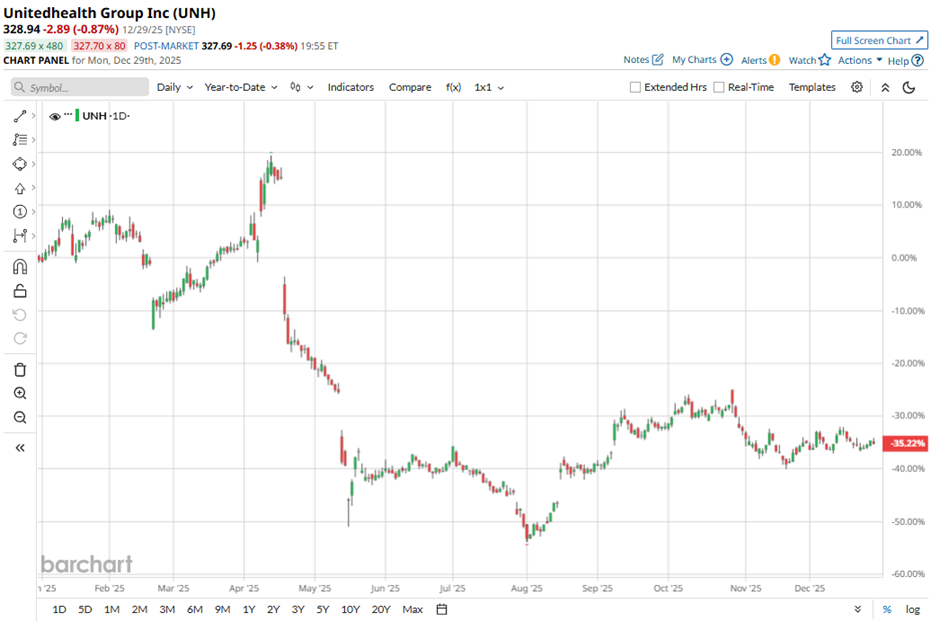Select the 1M time range

(112, 609)
